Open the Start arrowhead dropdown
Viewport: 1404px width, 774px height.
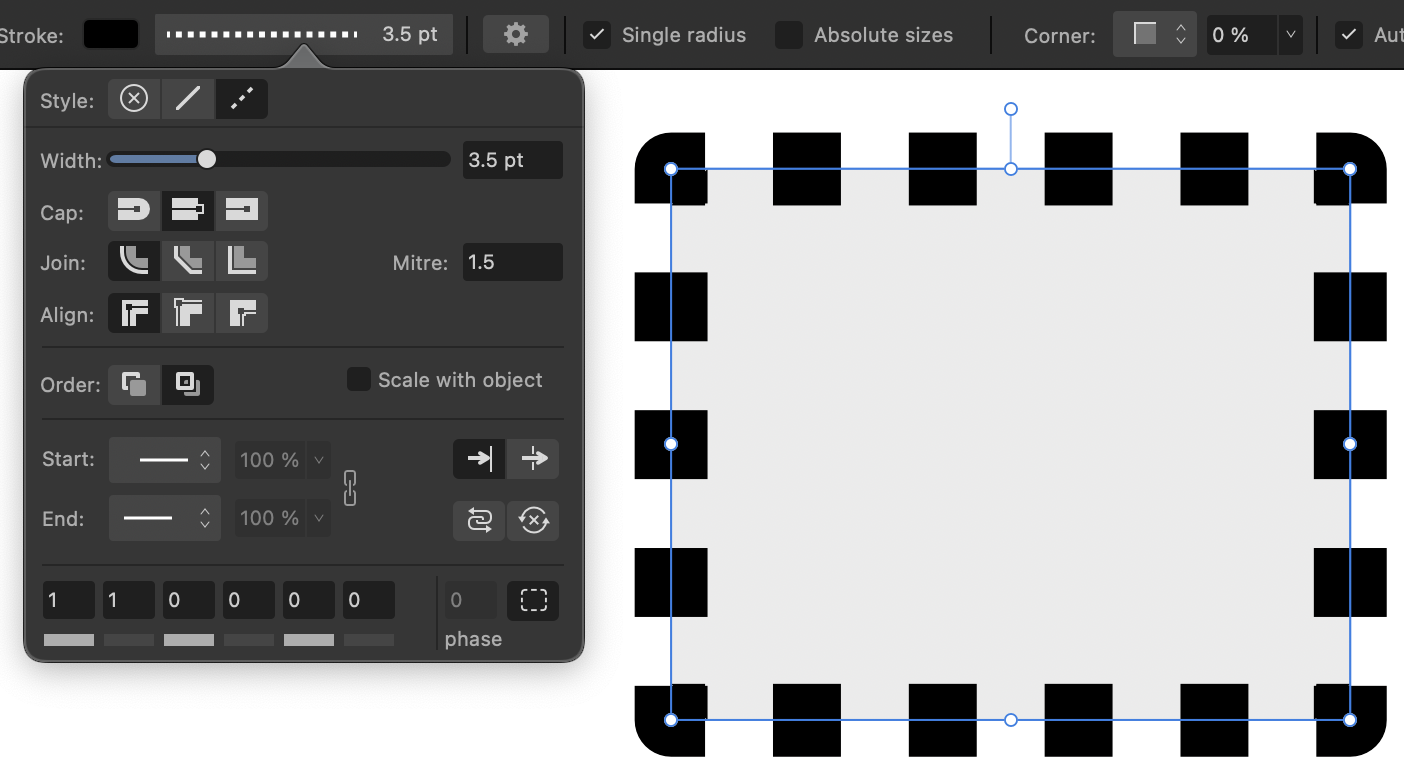[164, 459]
